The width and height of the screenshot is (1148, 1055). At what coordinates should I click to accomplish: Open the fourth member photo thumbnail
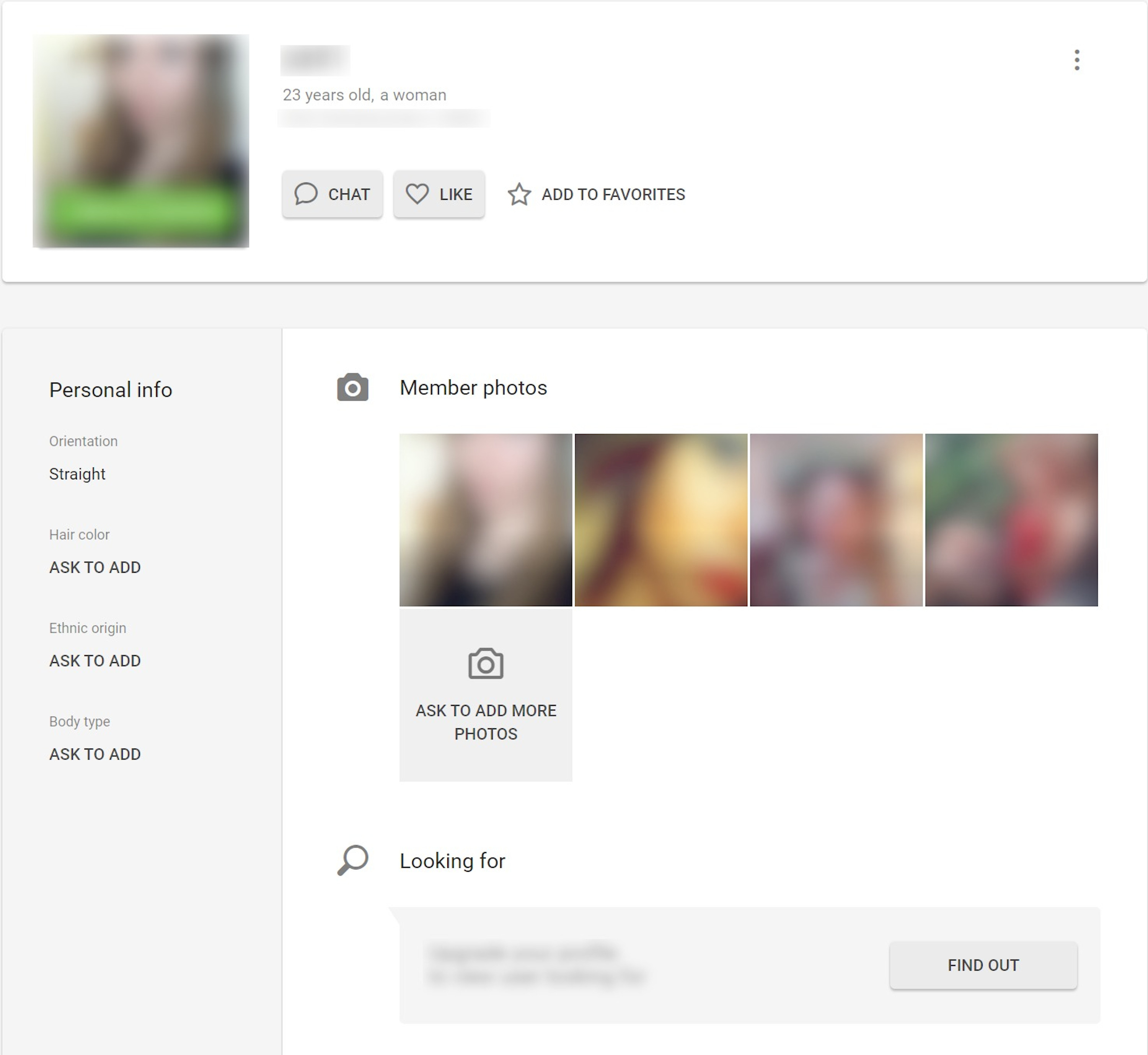pos(1011,519)
